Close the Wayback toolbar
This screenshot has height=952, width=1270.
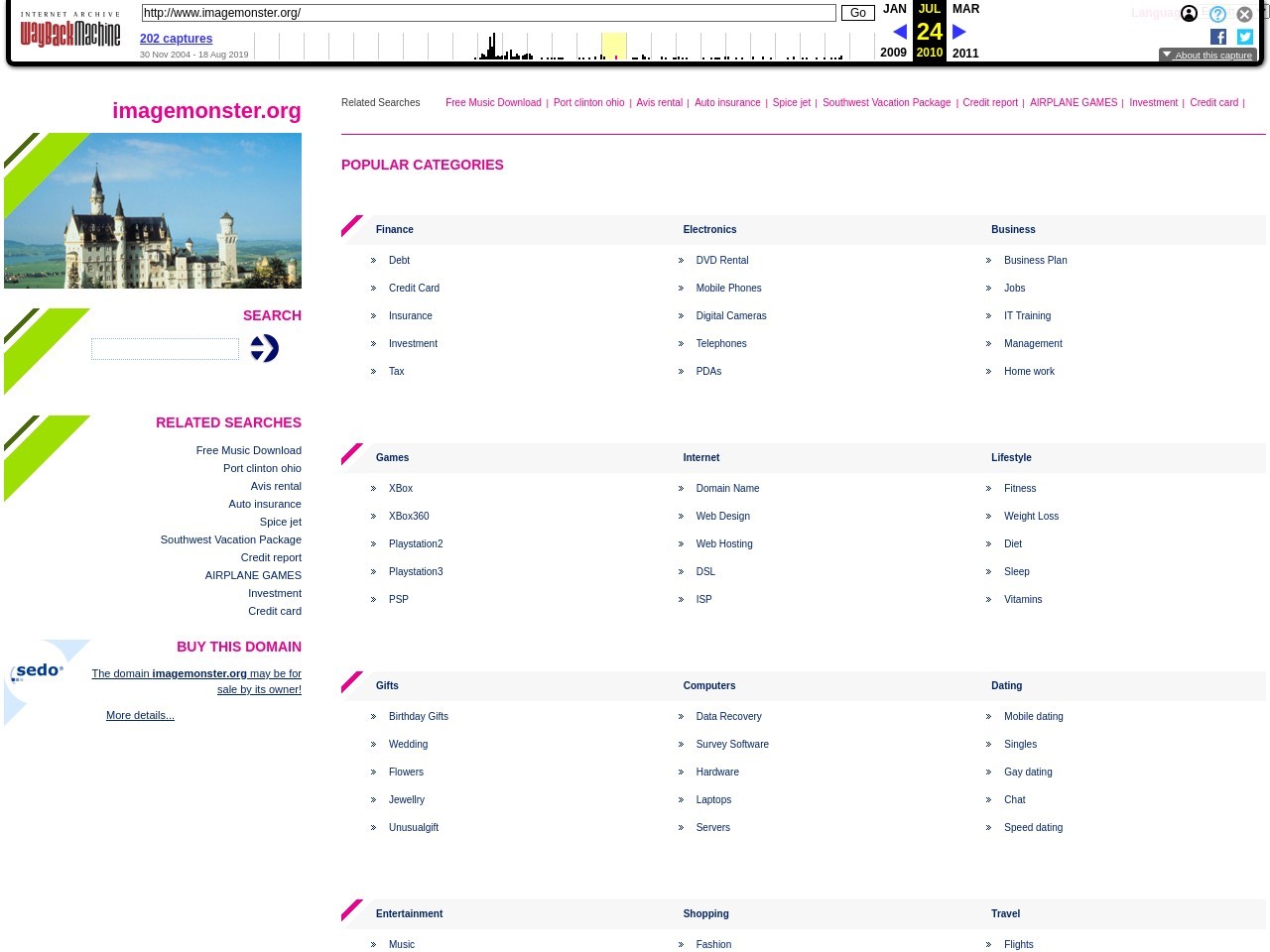(x=1244, y=14)
